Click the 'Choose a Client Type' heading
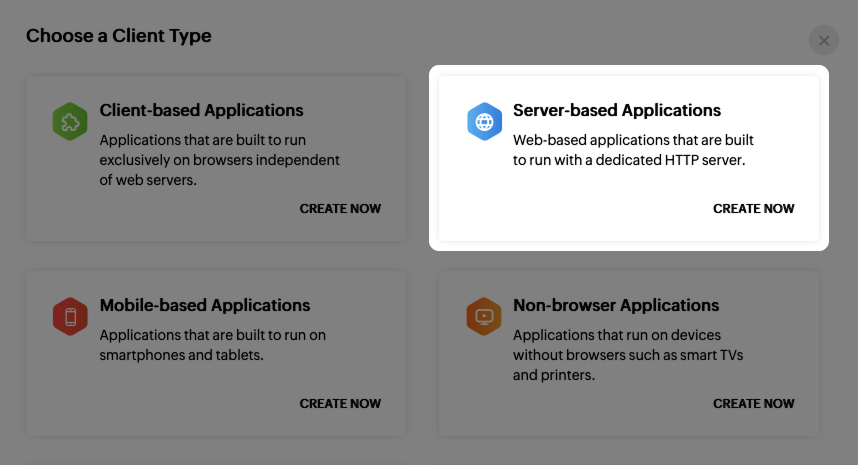 (x=119, y=36)
